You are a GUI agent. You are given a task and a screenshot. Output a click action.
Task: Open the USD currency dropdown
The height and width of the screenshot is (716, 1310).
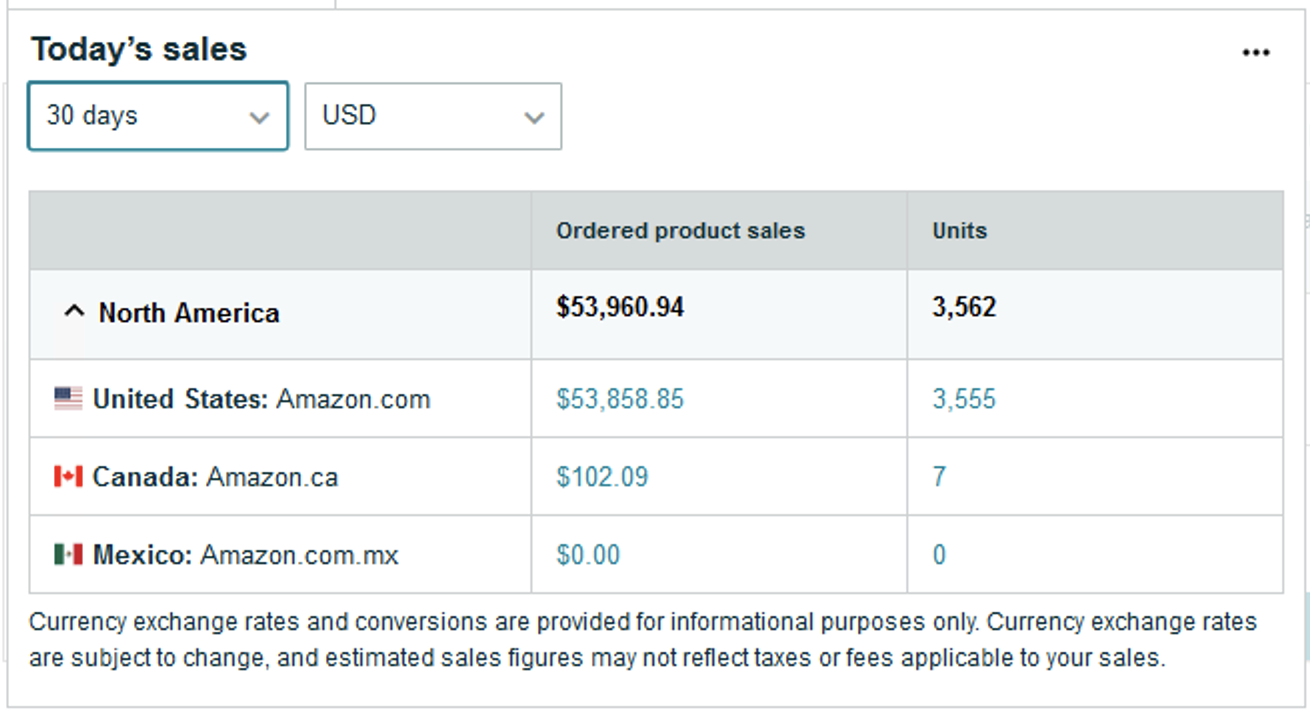pos(433,116)
